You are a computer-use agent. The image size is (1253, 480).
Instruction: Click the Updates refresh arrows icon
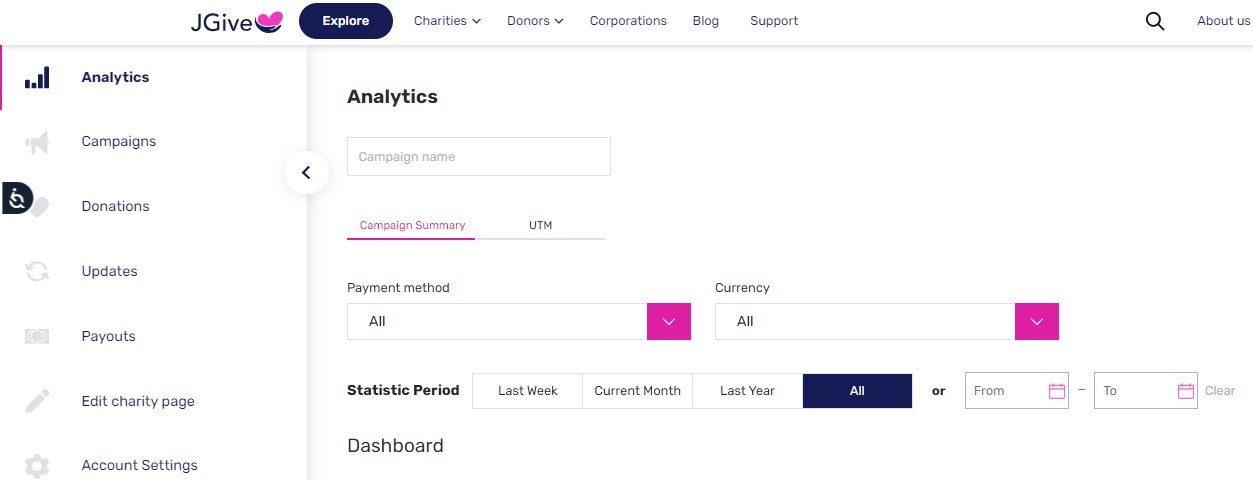tap(37, 271)
